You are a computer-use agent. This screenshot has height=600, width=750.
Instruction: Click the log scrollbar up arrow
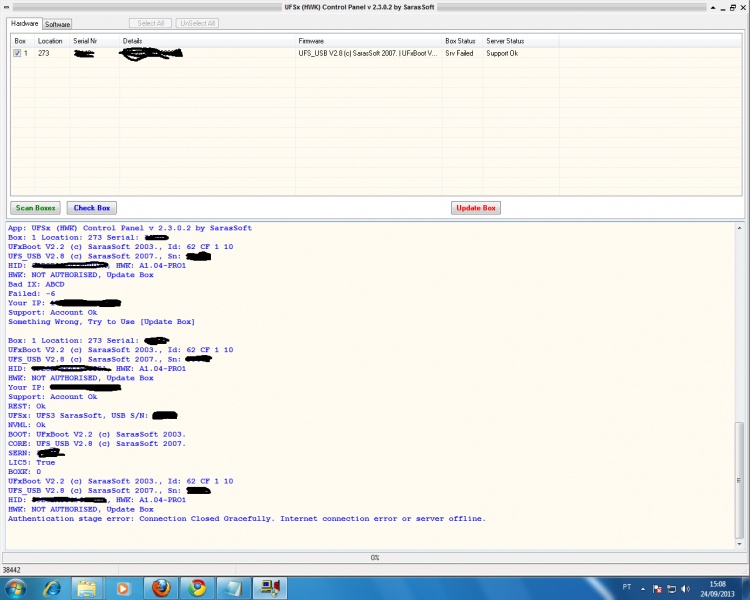point(739,228)
